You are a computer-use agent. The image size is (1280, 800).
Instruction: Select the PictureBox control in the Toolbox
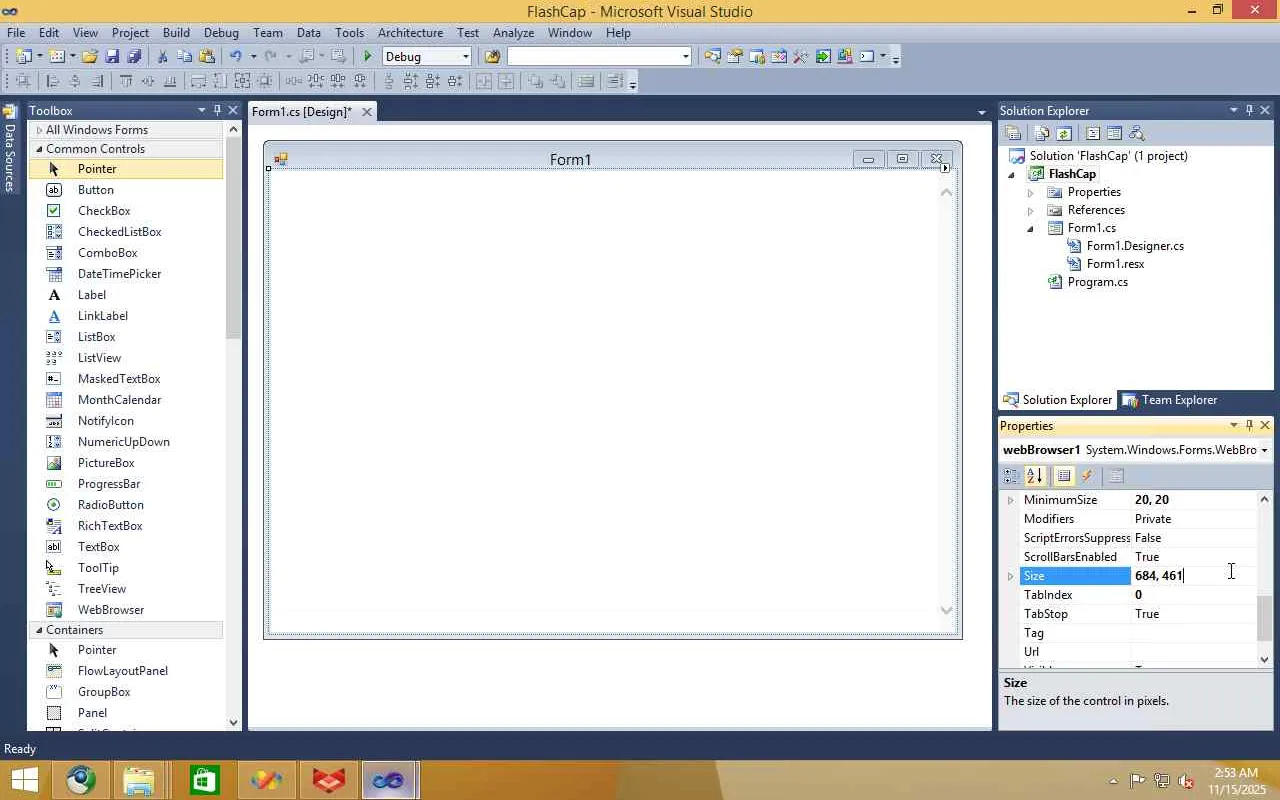coord(106,463)
